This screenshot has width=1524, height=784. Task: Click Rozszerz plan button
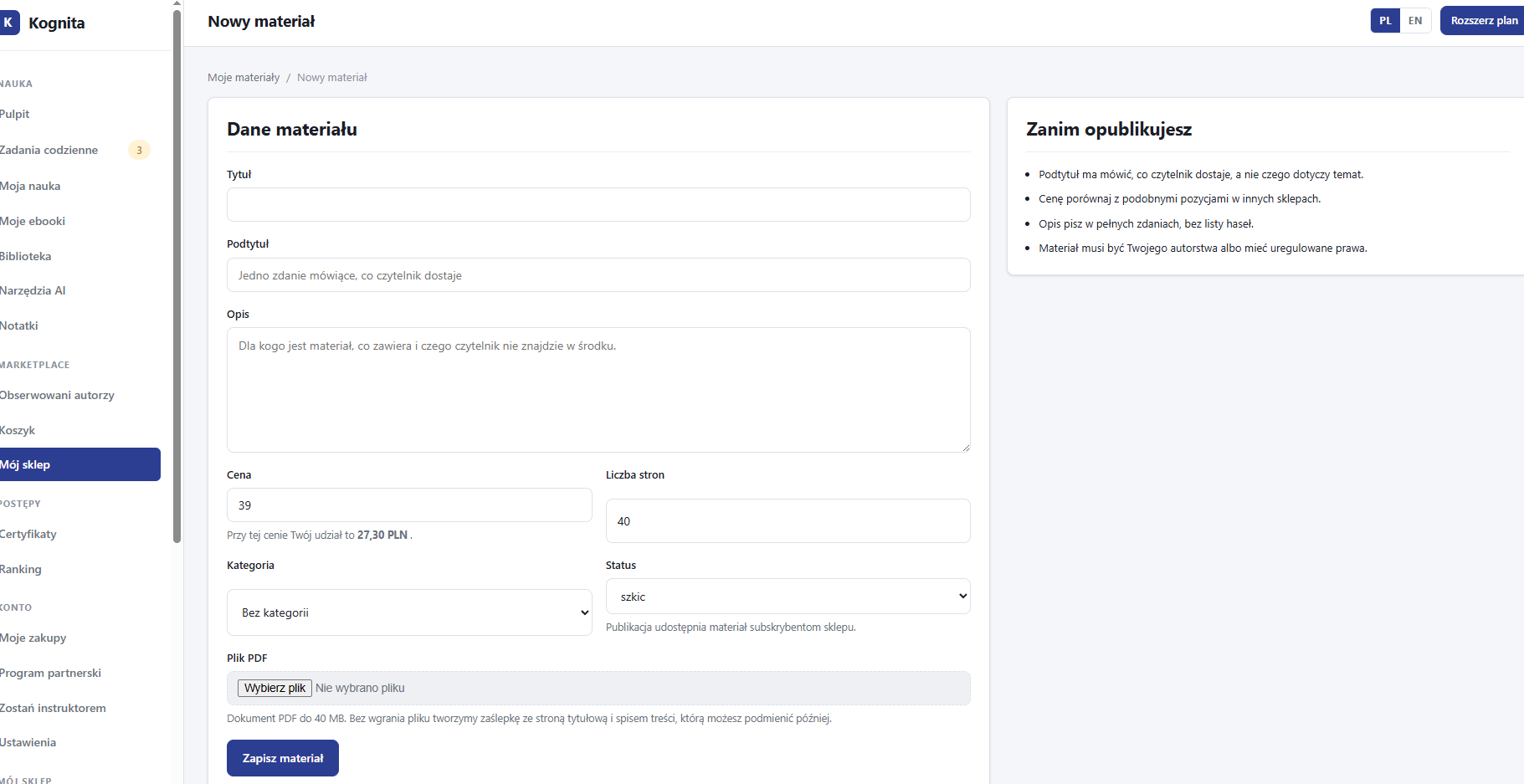click(x=1483, y=21)
